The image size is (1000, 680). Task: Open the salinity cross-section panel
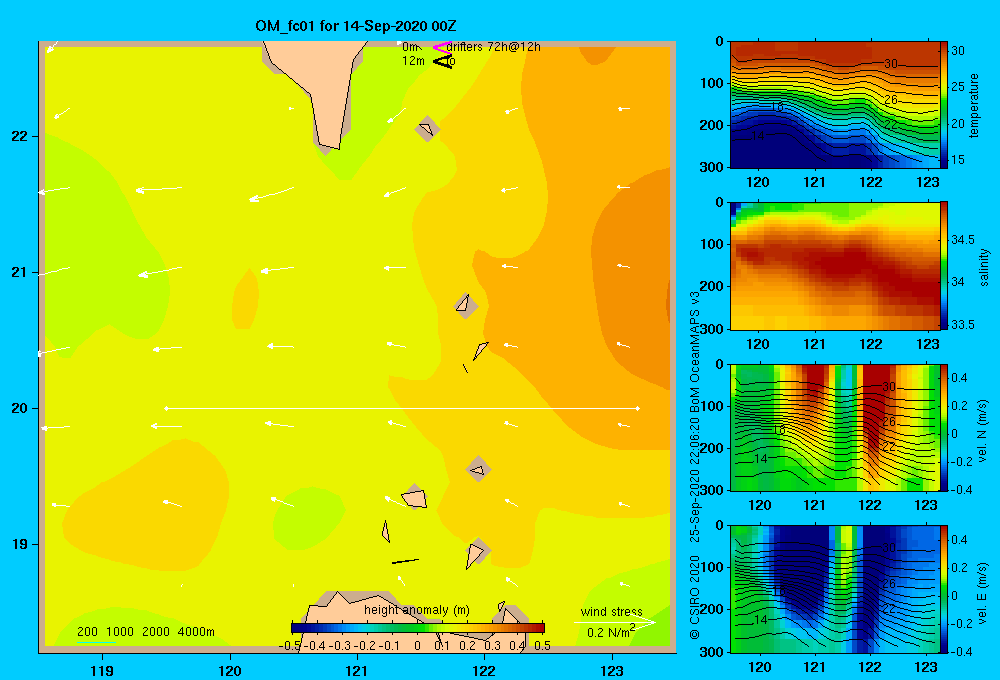click(835, 266)
